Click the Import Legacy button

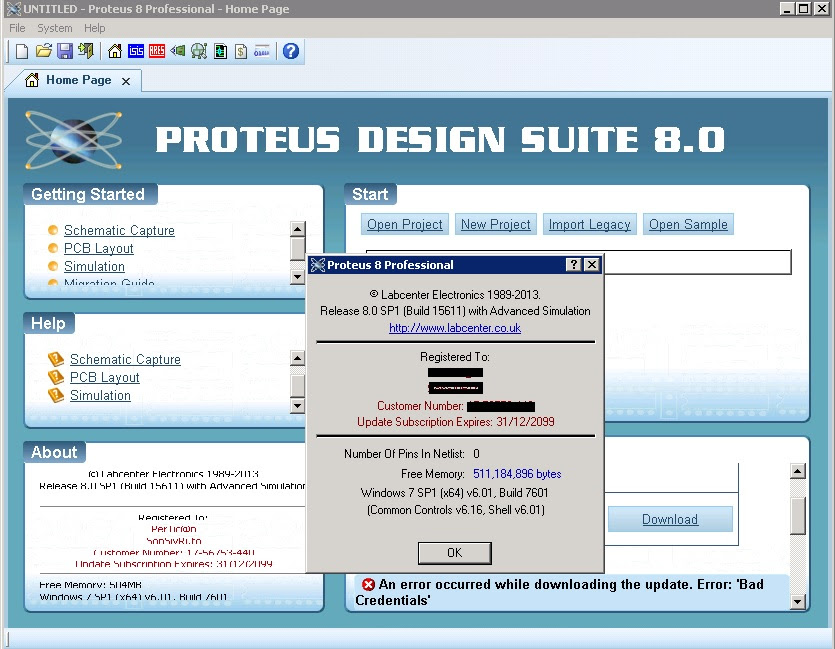(x=590, y=224)
